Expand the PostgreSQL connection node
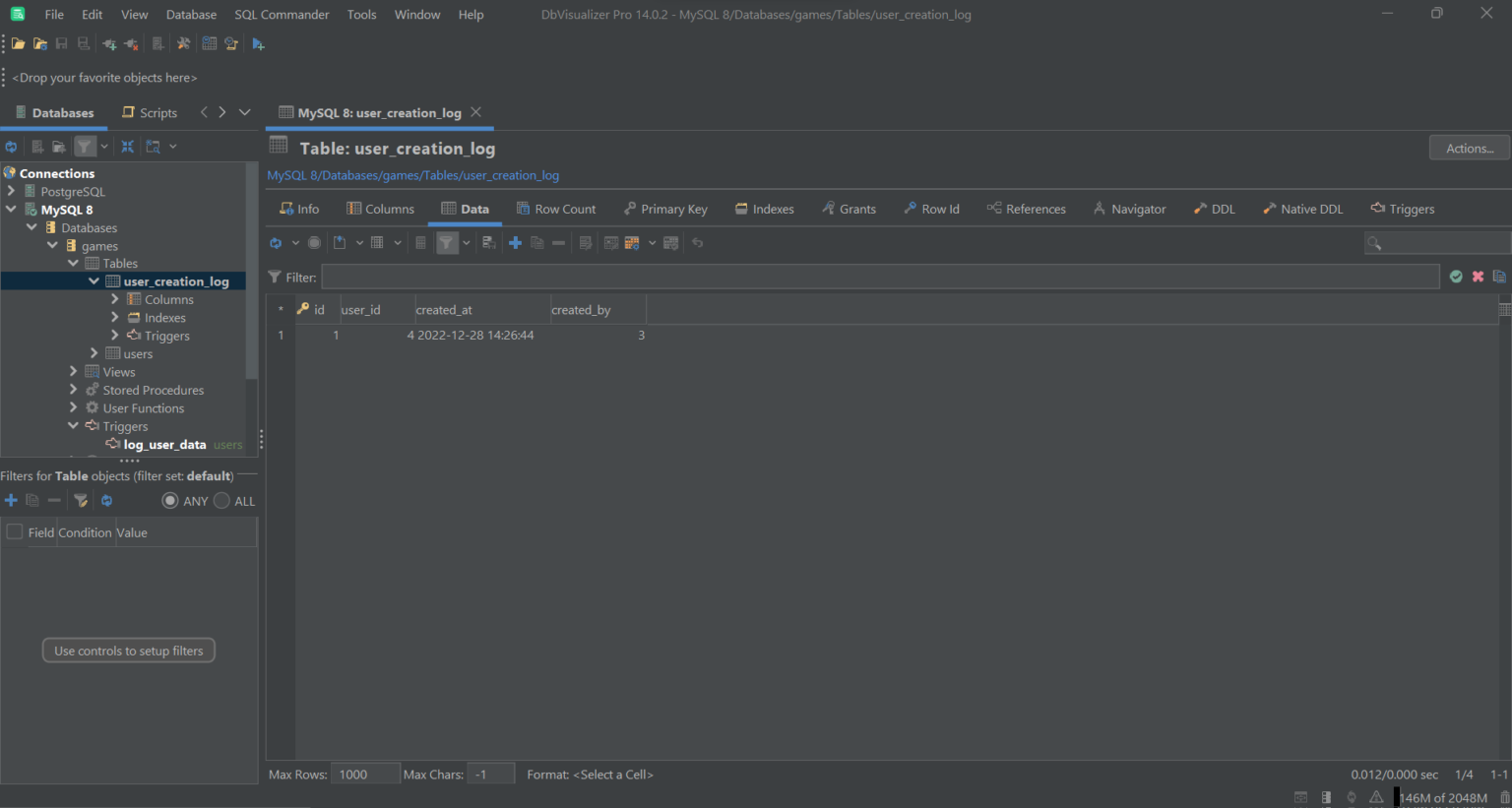1512x808 pixels. [x=12, y=191]
